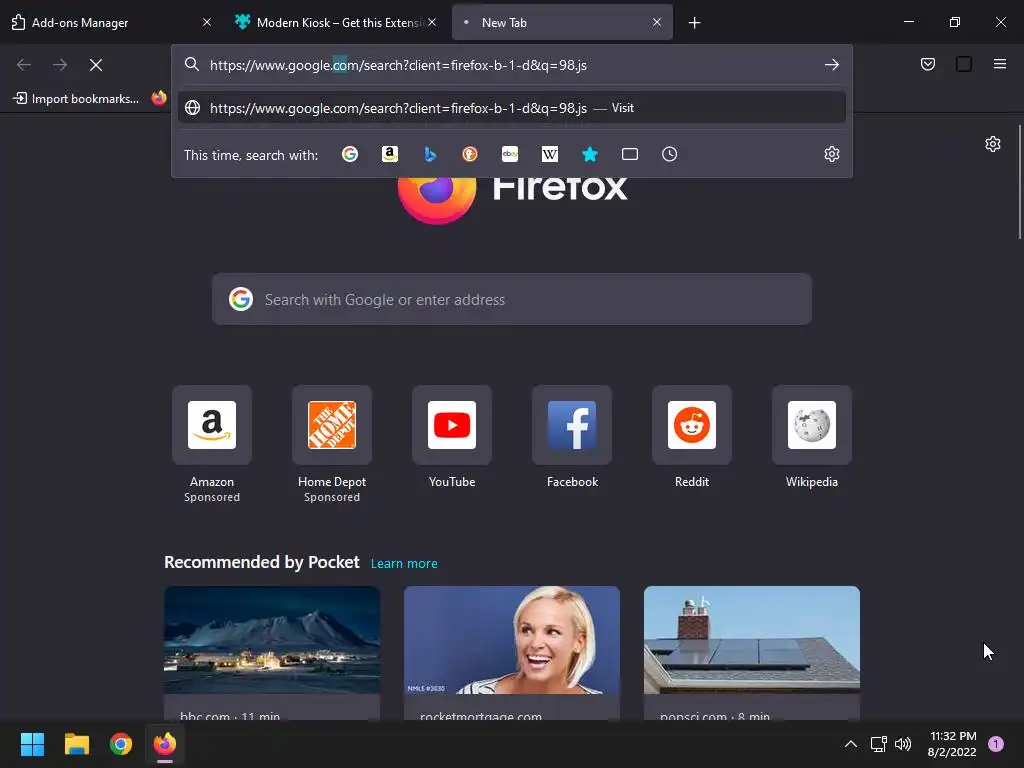
Task: Open clock and date in taskbar
Action: pyautogui.click(x=952, y=744)
